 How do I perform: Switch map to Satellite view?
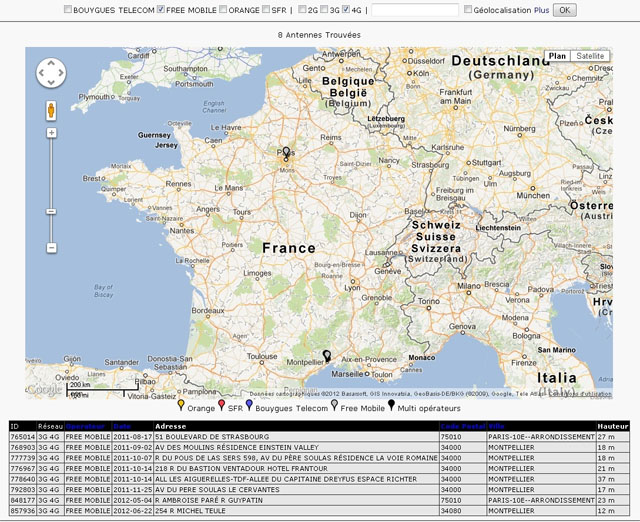591,56
